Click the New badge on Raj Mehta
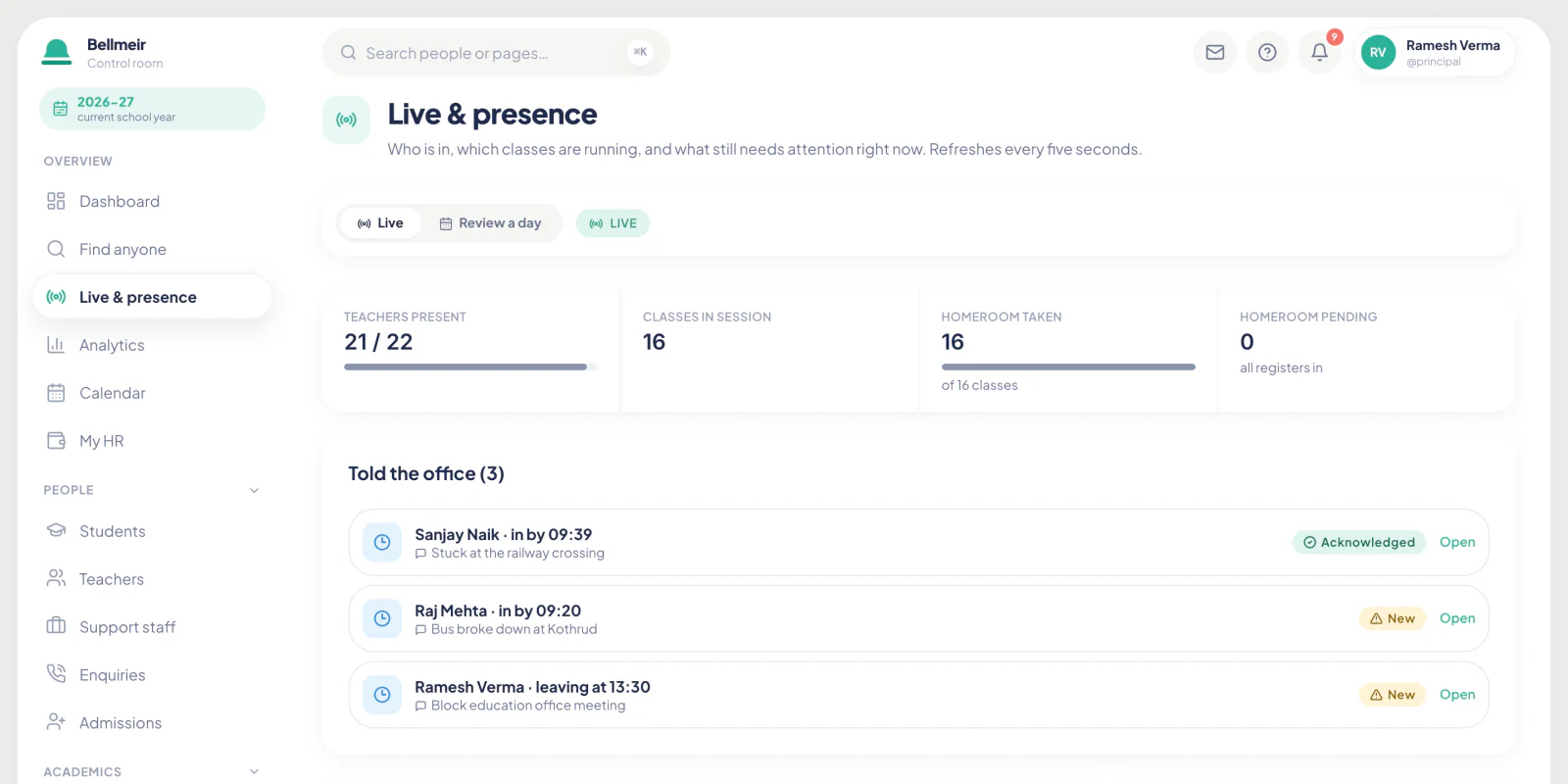 [x=1392, y=618]
